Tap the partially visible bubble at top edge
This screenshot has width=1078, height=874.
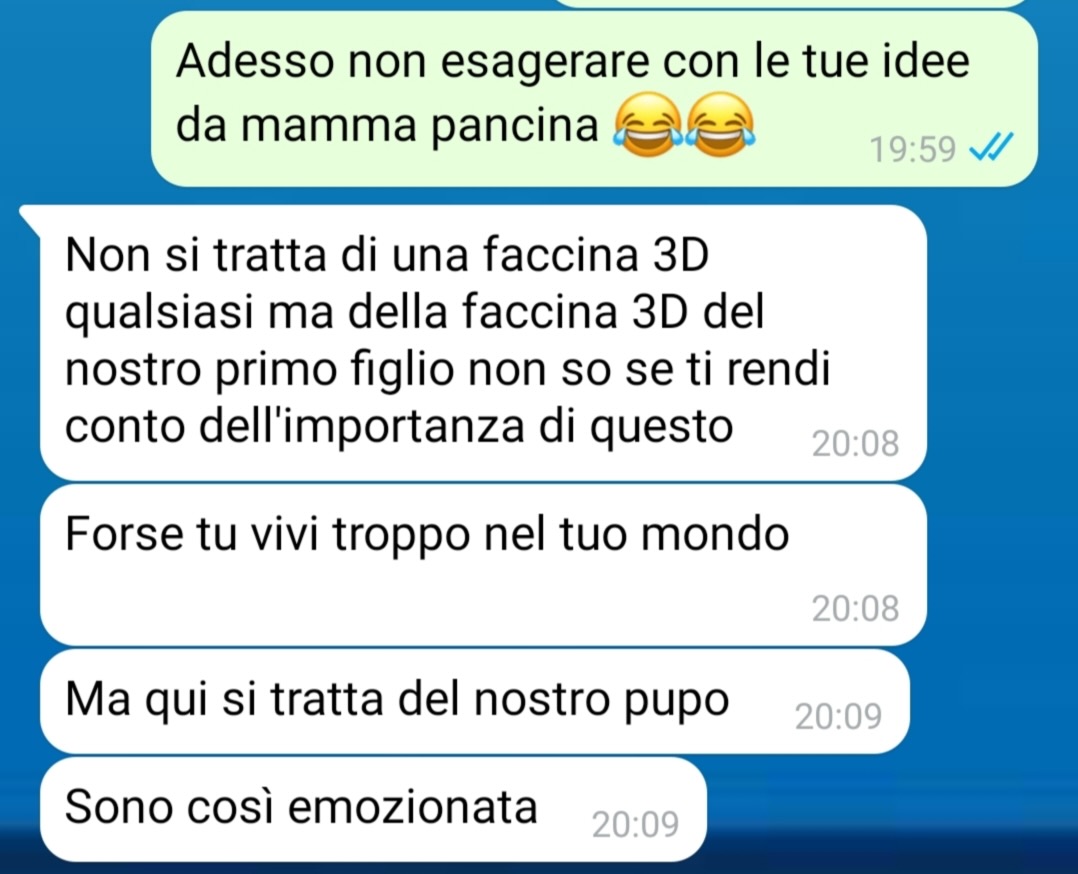[791, 3]
